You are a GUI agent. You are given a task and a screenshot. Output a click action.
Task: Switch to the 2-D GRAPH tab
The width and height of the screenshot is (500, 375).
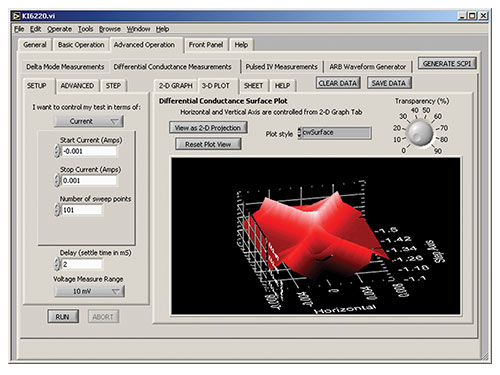[x=176, y=86]
